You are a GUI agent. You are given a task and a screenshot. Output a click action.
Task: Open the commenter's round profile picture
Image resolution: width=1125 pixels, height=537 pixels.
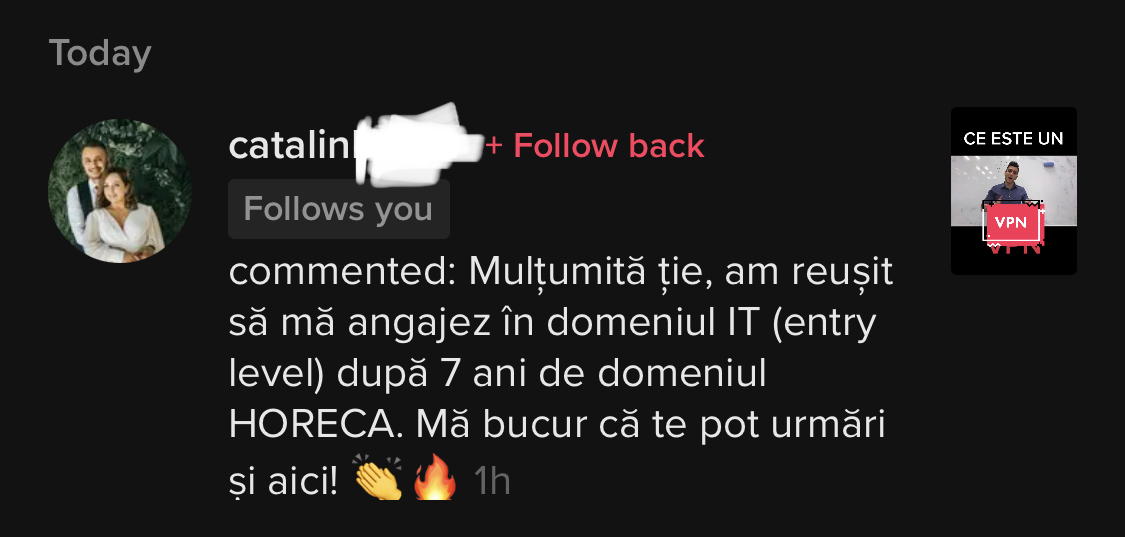[x=120, y=191]
